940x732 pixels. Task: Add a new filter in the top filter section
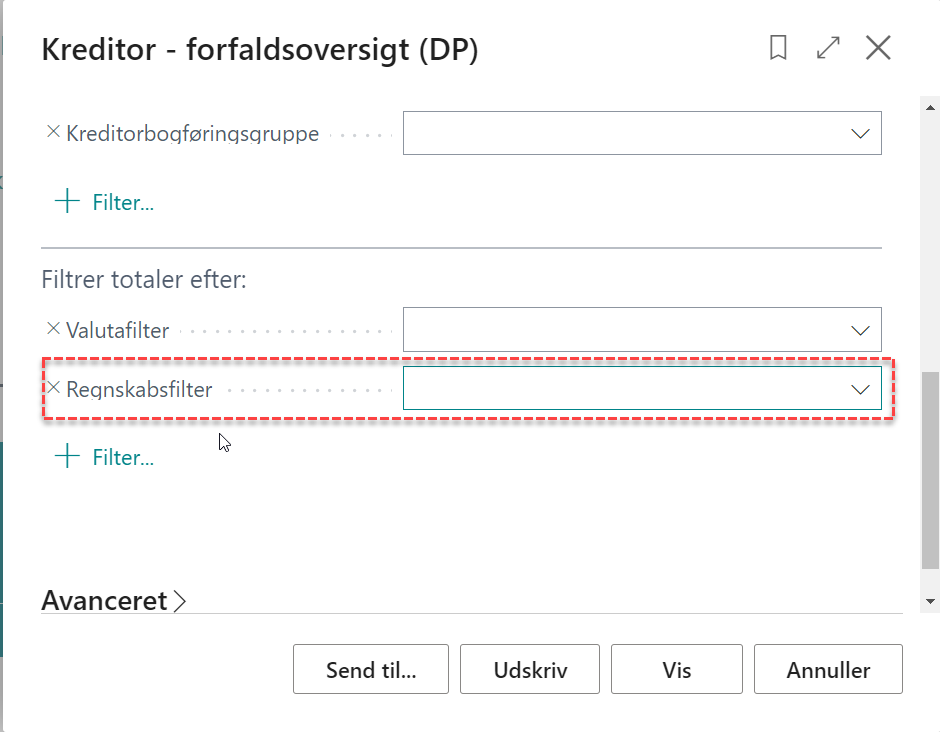click(106, 201)
